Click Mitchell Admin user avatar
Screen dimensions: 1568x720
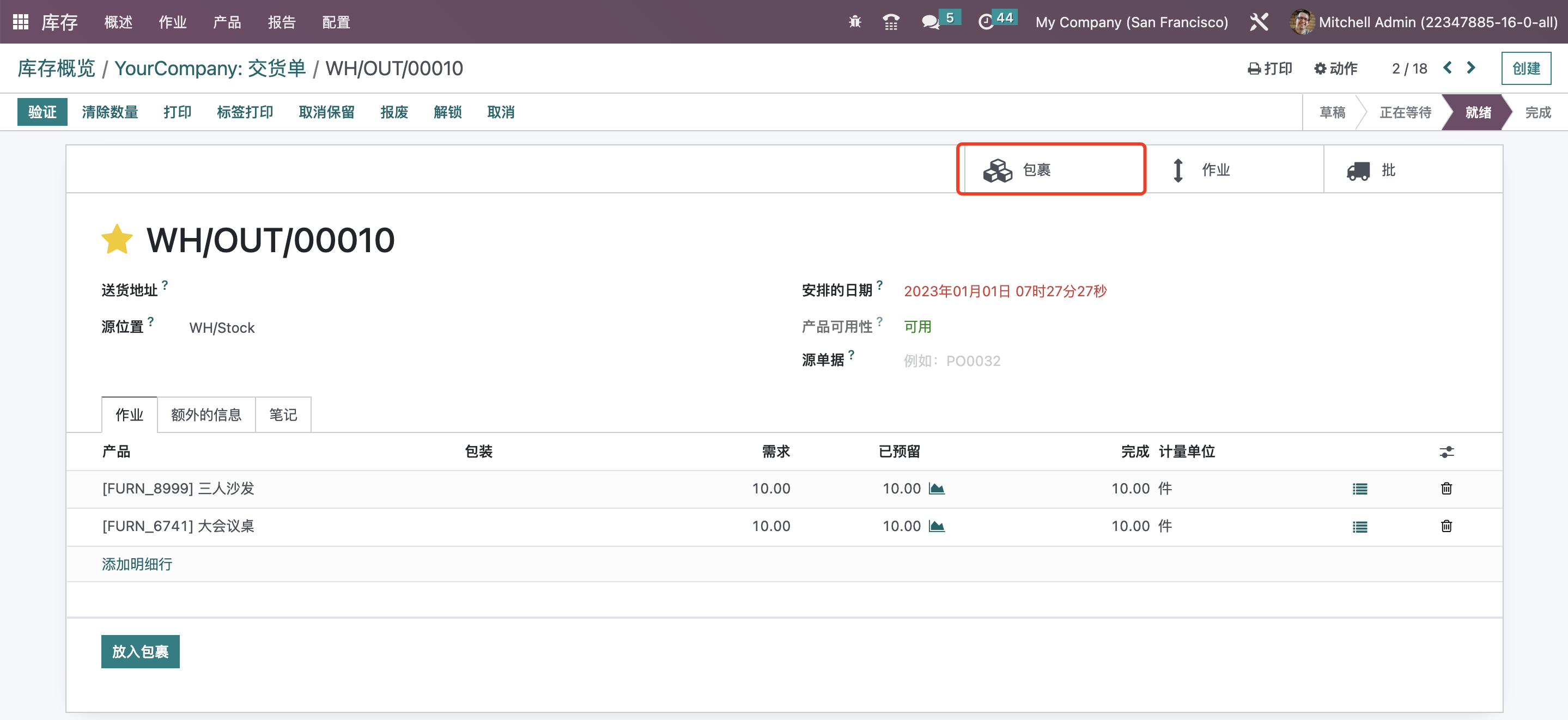pos(1302,22)
